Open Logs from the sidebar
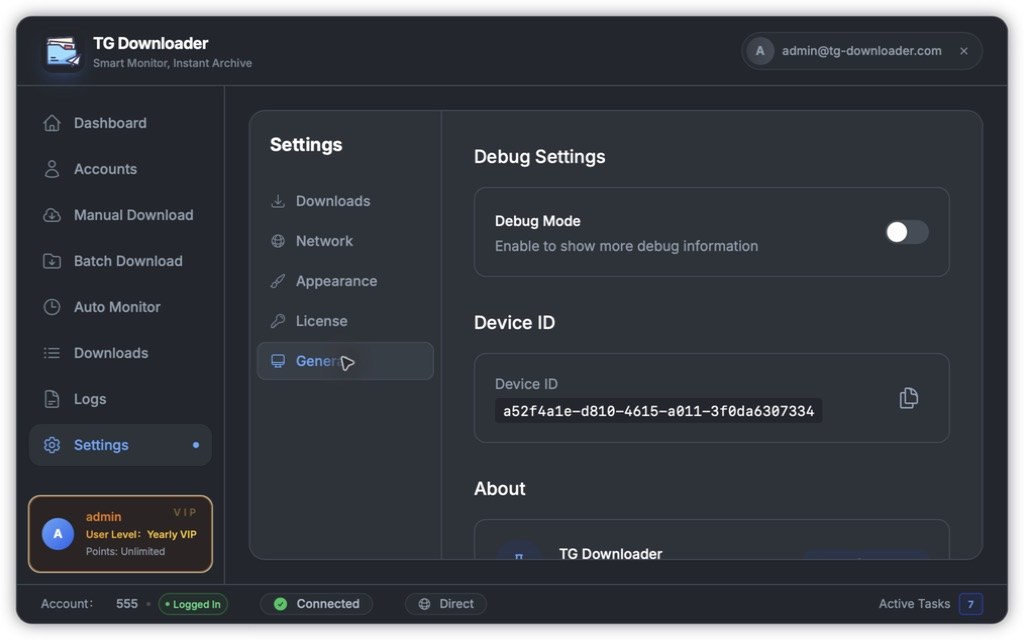 (120, 399)
